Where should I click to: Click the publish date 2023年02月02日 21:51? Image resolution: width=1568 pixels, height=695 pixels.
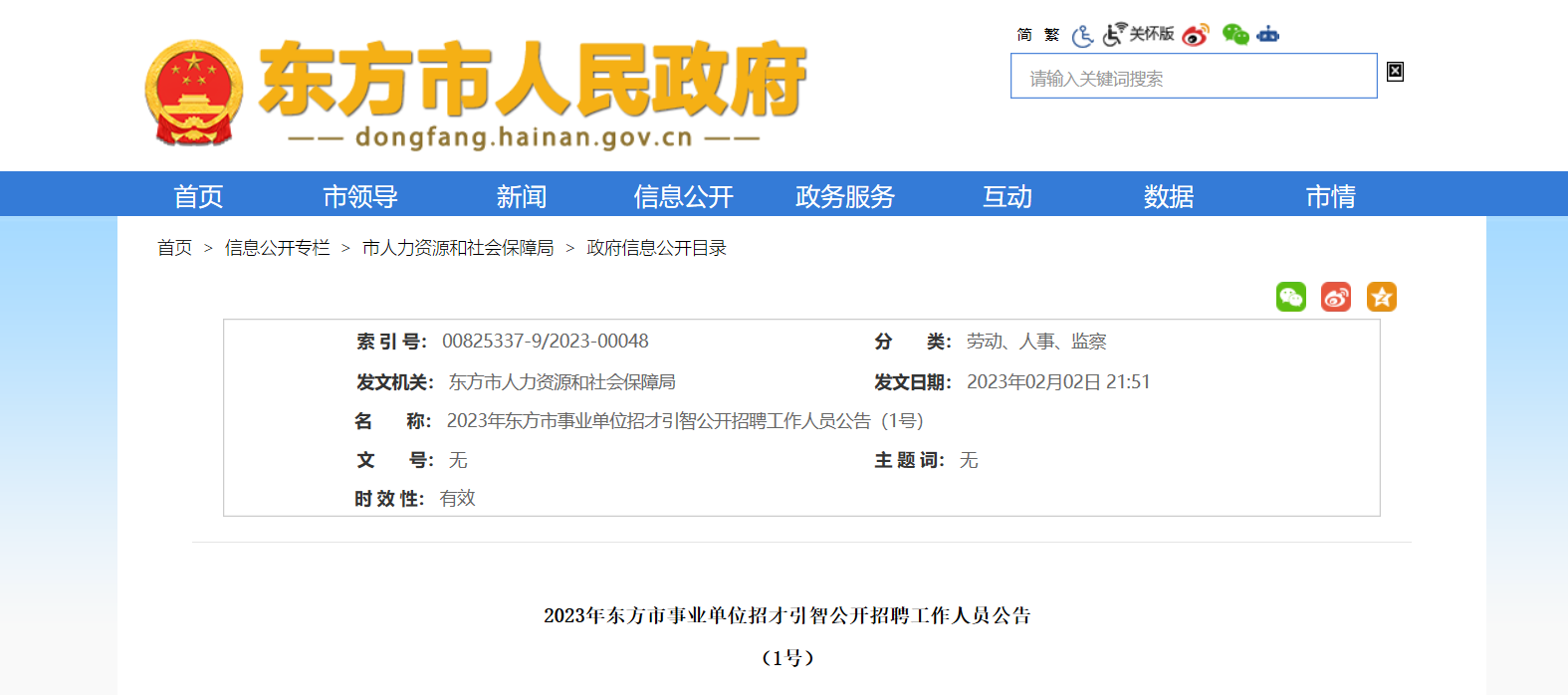pyautogui.click(x=1058, y=382)
